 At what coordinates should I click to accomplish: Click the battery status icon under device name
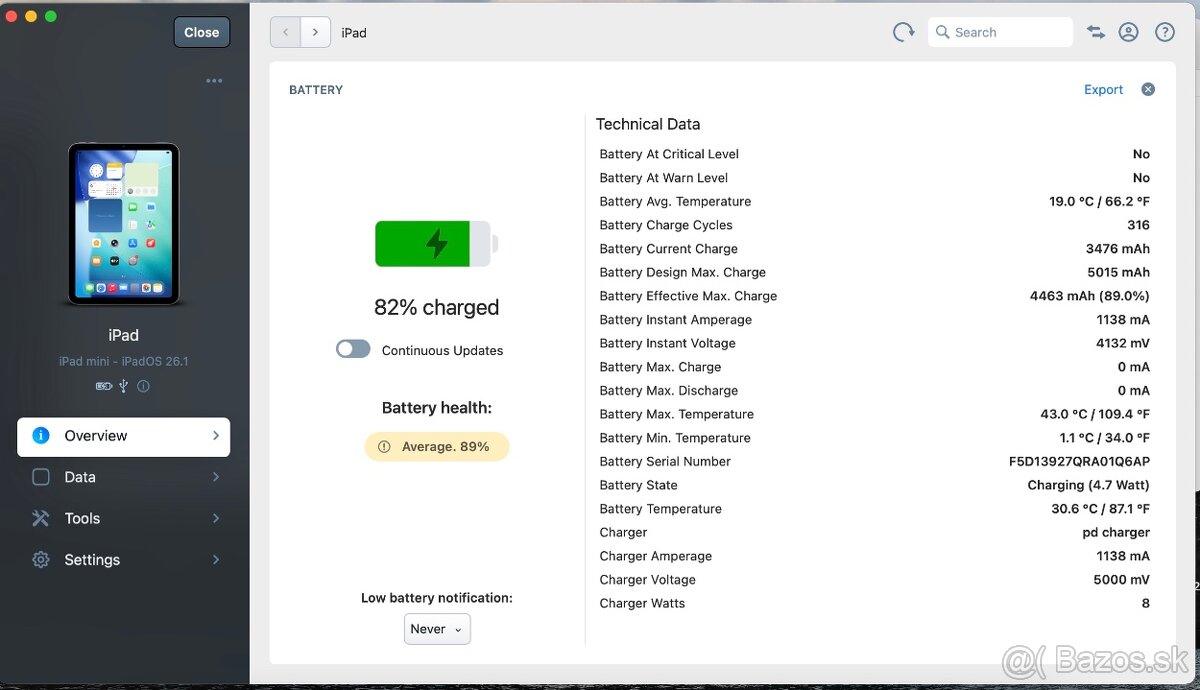point(104,386)
